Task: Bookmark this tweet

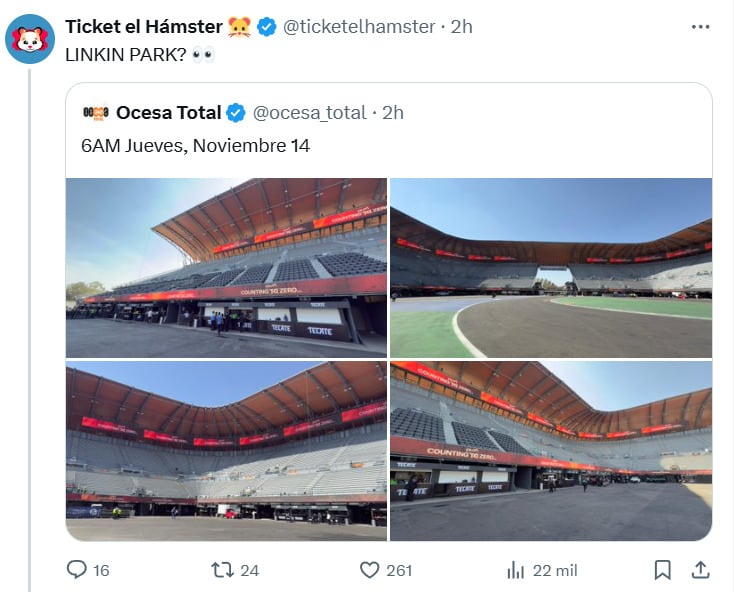Action: point(662,570)
